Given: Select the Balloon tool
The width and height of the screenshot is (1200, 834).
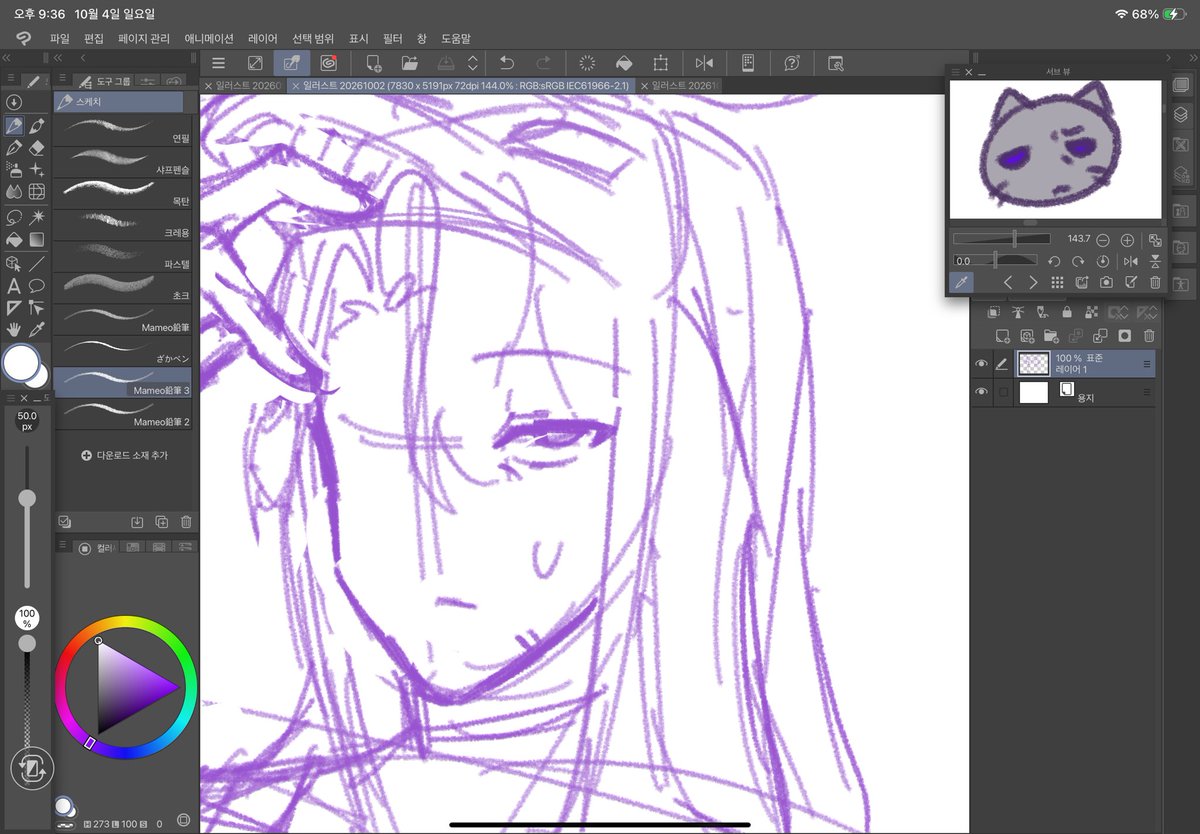Looking at the screenshot, I should coord(37,285).
